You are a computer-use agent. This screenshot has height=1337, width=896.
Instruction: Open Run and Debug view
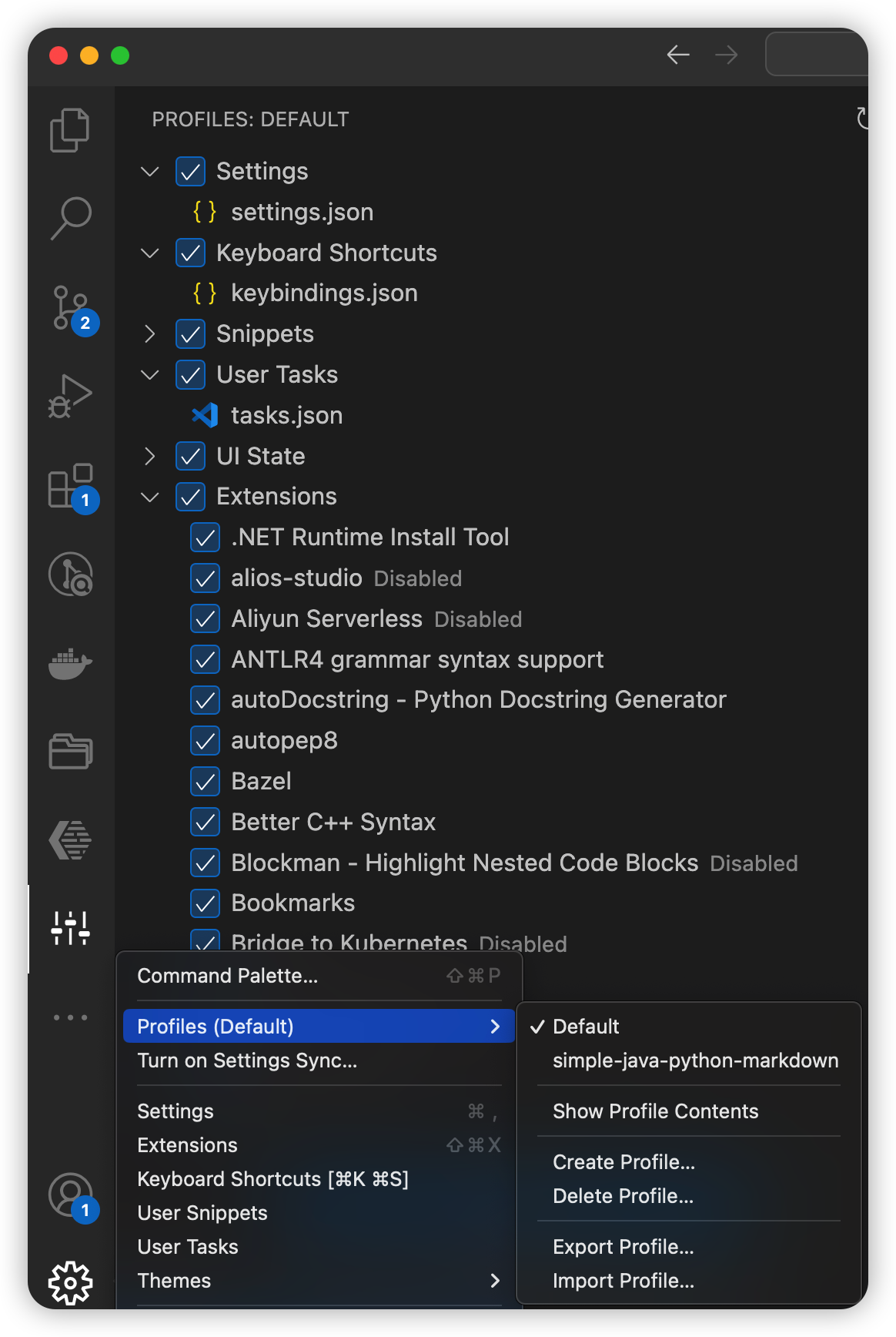70,397
